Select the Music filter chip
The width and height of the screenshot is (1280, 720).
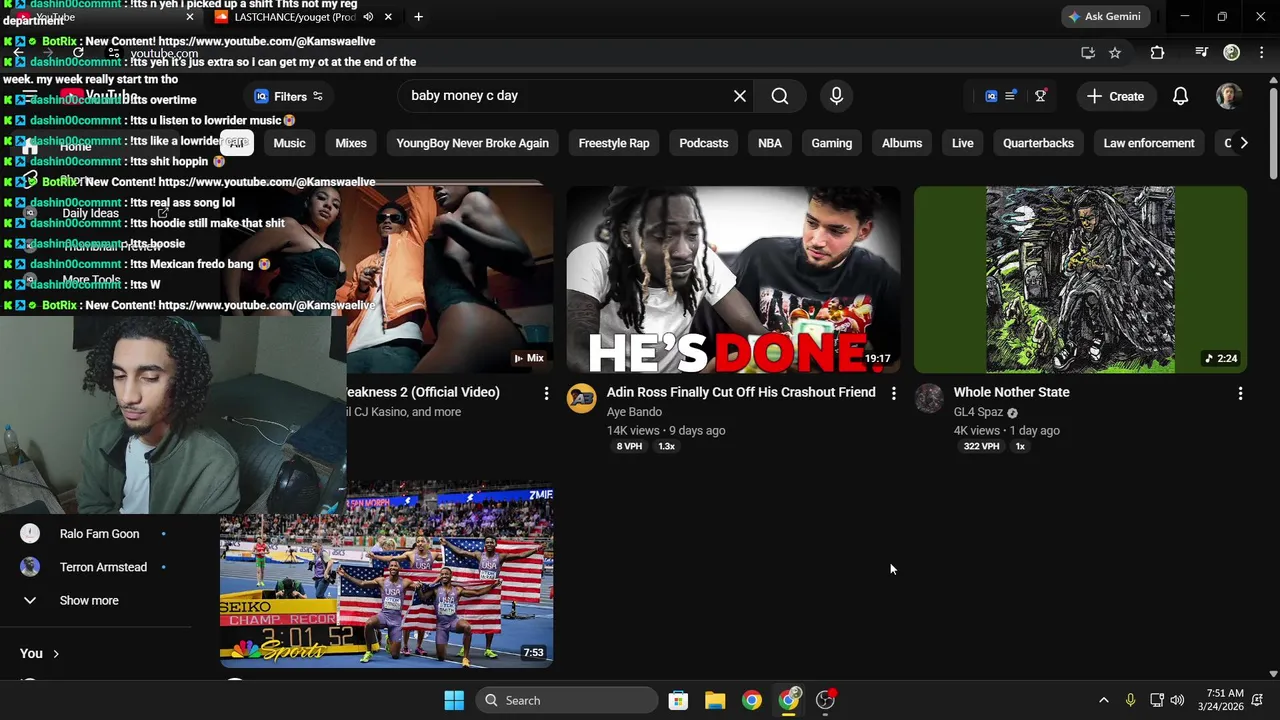289,143
